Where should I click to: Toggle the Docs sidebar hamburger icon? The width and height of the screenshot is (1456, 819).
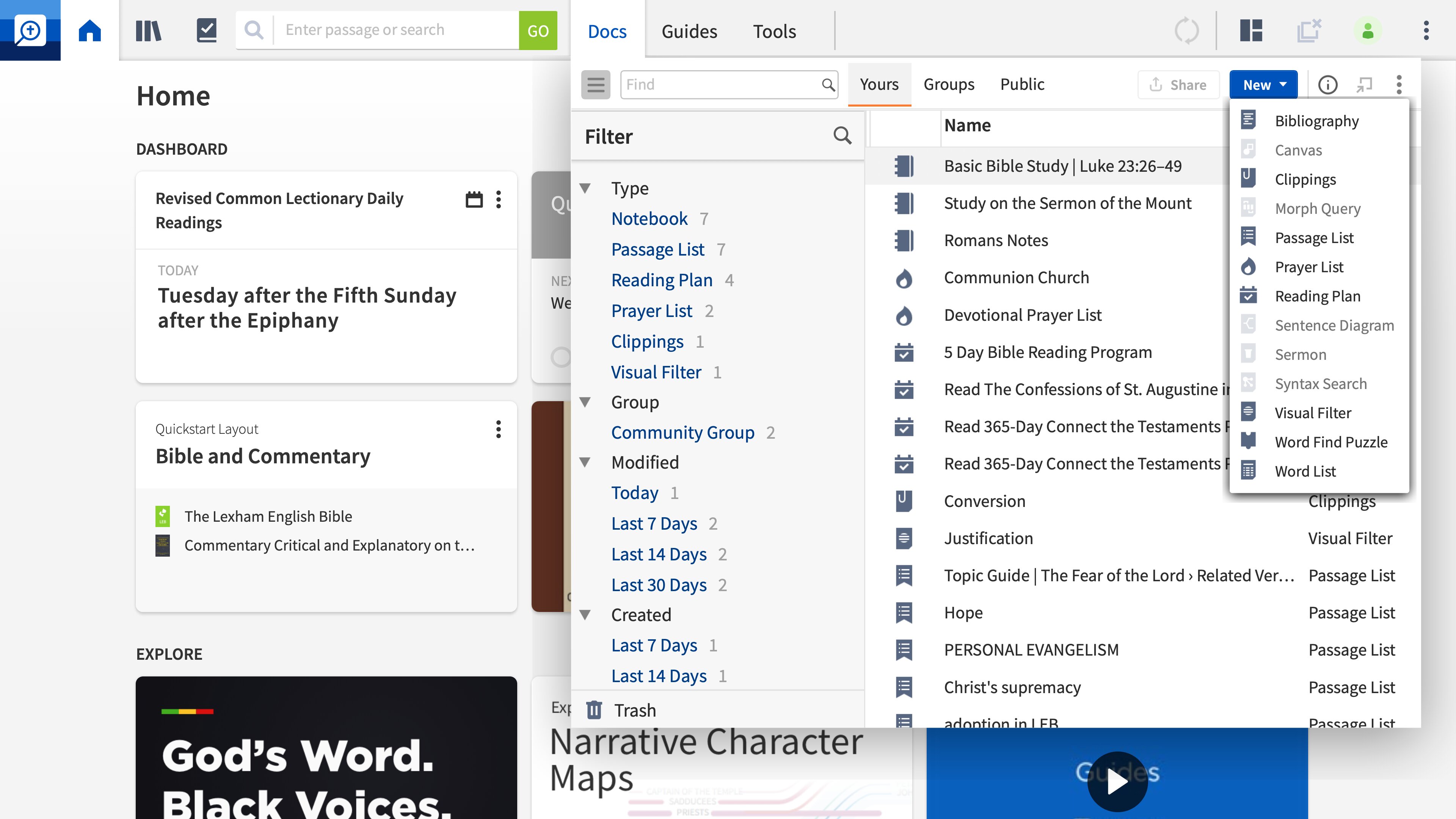[596, 85]
